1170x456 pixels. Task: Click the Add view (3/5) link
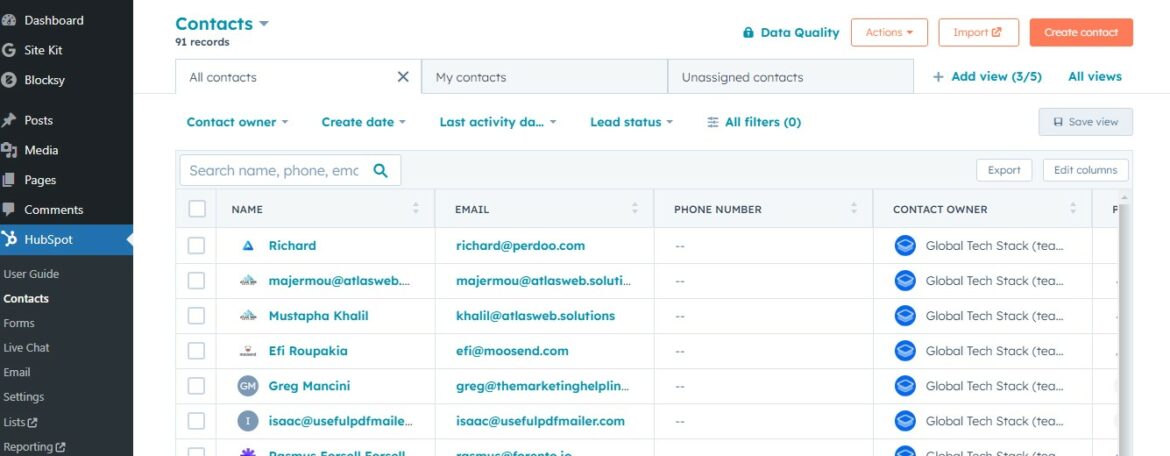pyautogui.click(x=987, y=77)
